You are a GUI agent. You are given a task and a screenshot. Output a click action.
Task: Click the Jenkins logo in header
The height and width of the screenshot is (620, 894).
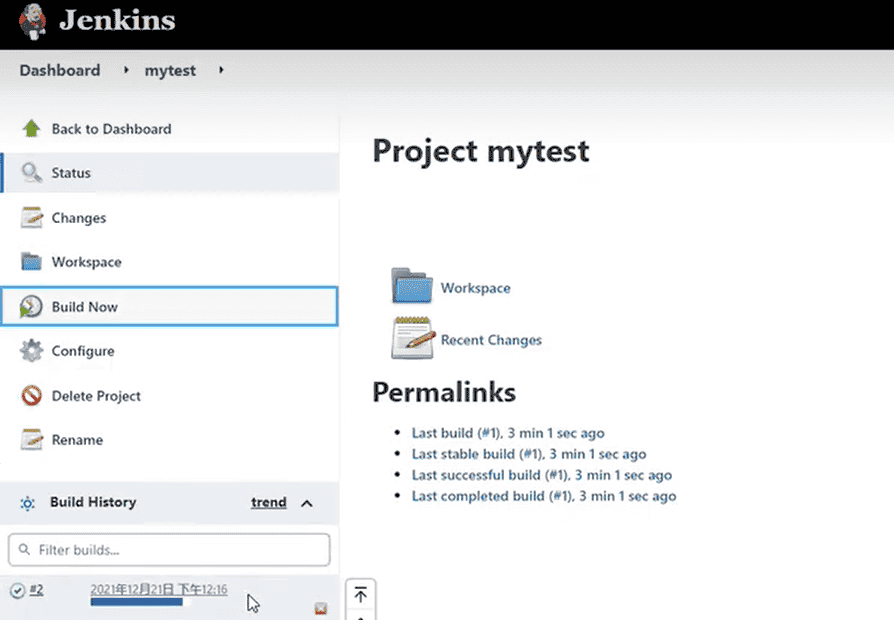35,21
